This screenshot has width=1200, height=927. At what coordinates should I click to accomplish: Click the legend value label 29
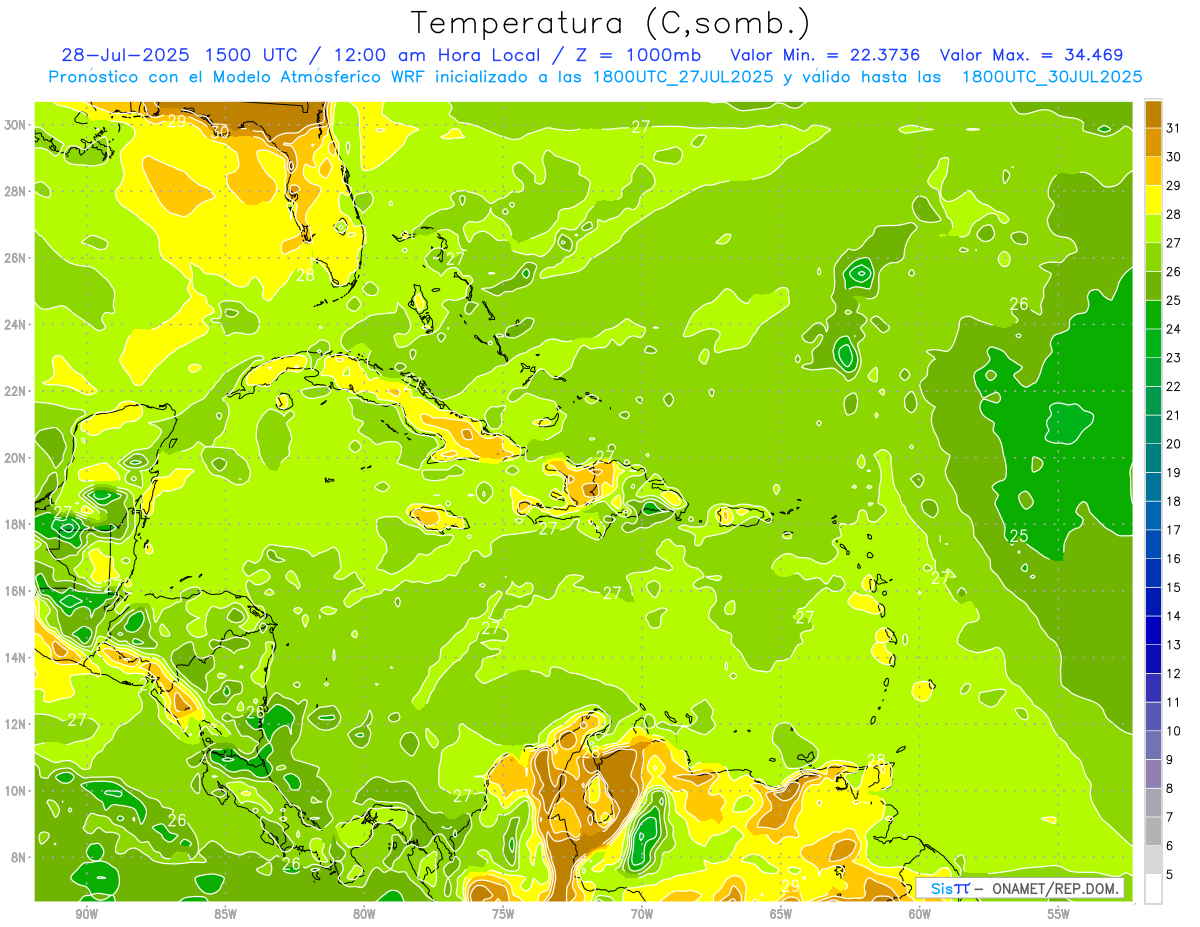tap(1174, 186)
